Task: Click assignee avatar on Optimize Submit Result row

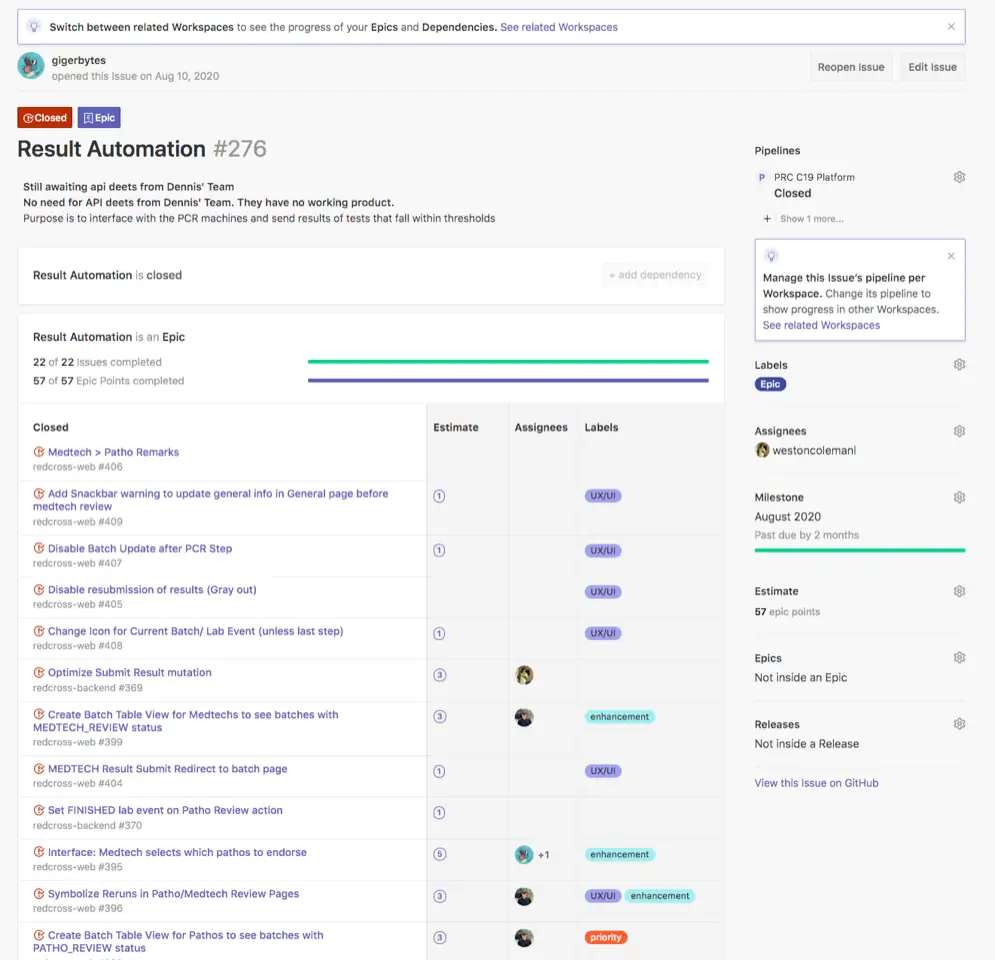Action: click(524, 675)
